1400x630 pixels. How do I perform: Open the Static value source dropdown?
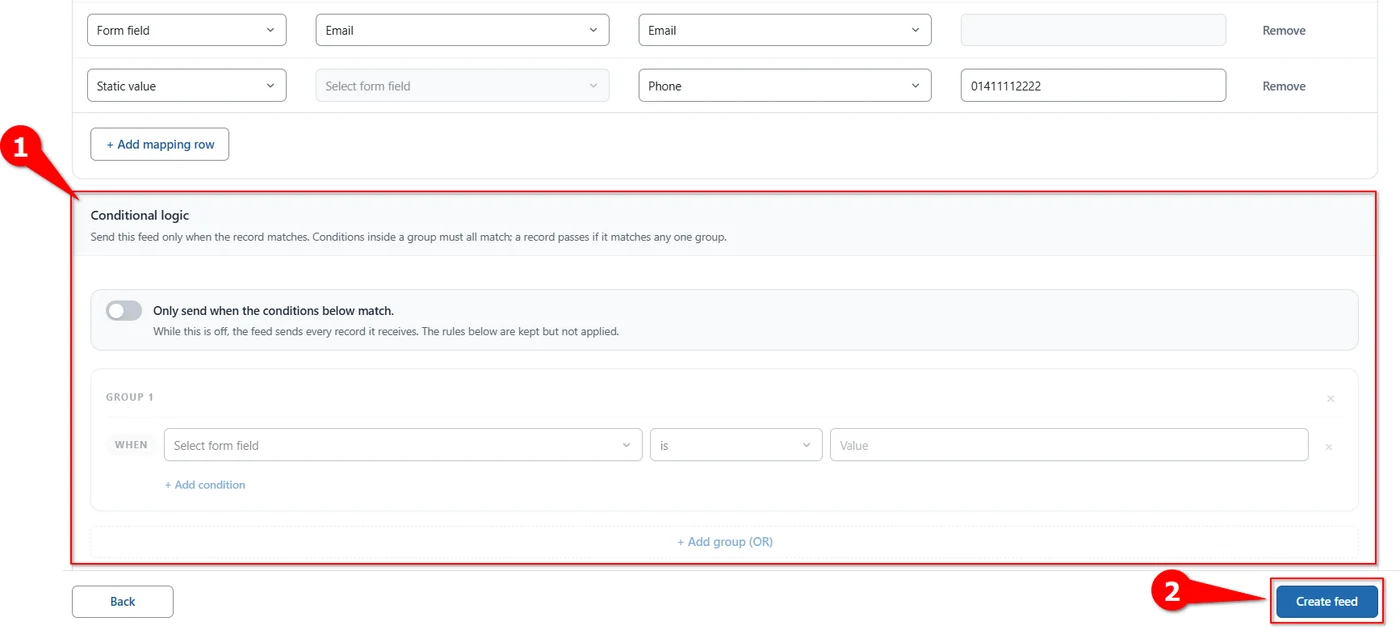187,86
